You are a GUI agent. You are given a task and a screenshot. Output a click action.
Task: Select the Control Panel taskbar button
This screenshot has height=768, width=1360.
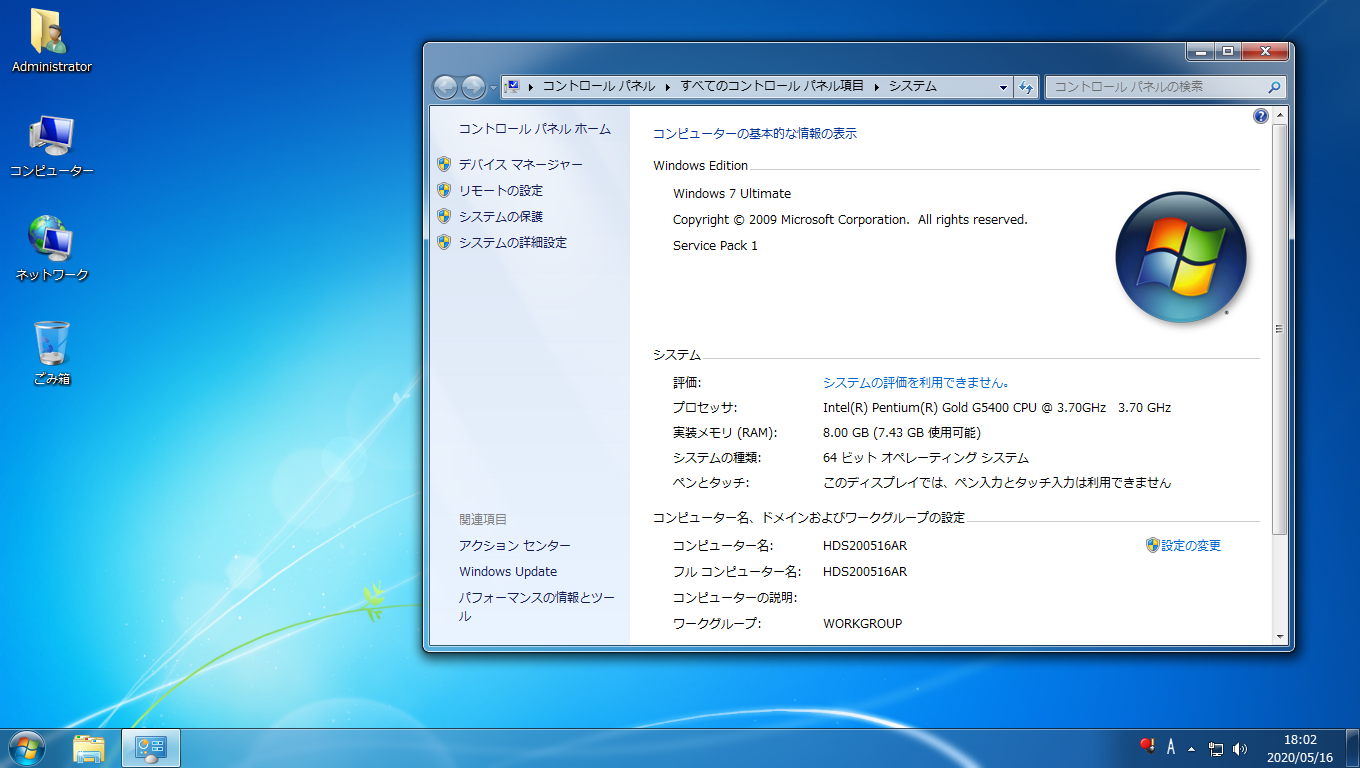pyautogui.click(x=151, y=748)
